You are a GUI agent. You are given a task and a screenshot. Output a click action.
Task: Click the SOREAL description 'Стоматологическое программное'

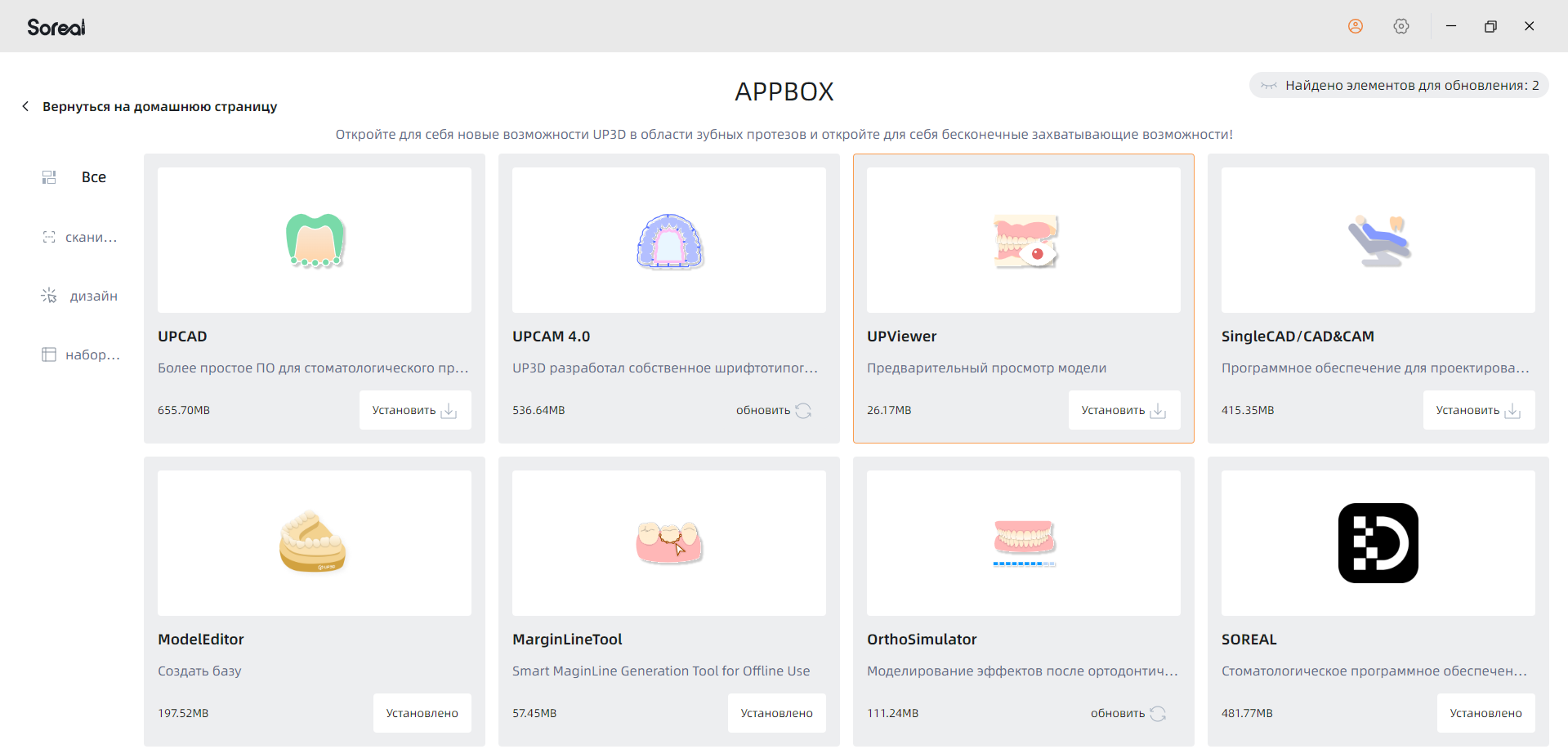1374,671
